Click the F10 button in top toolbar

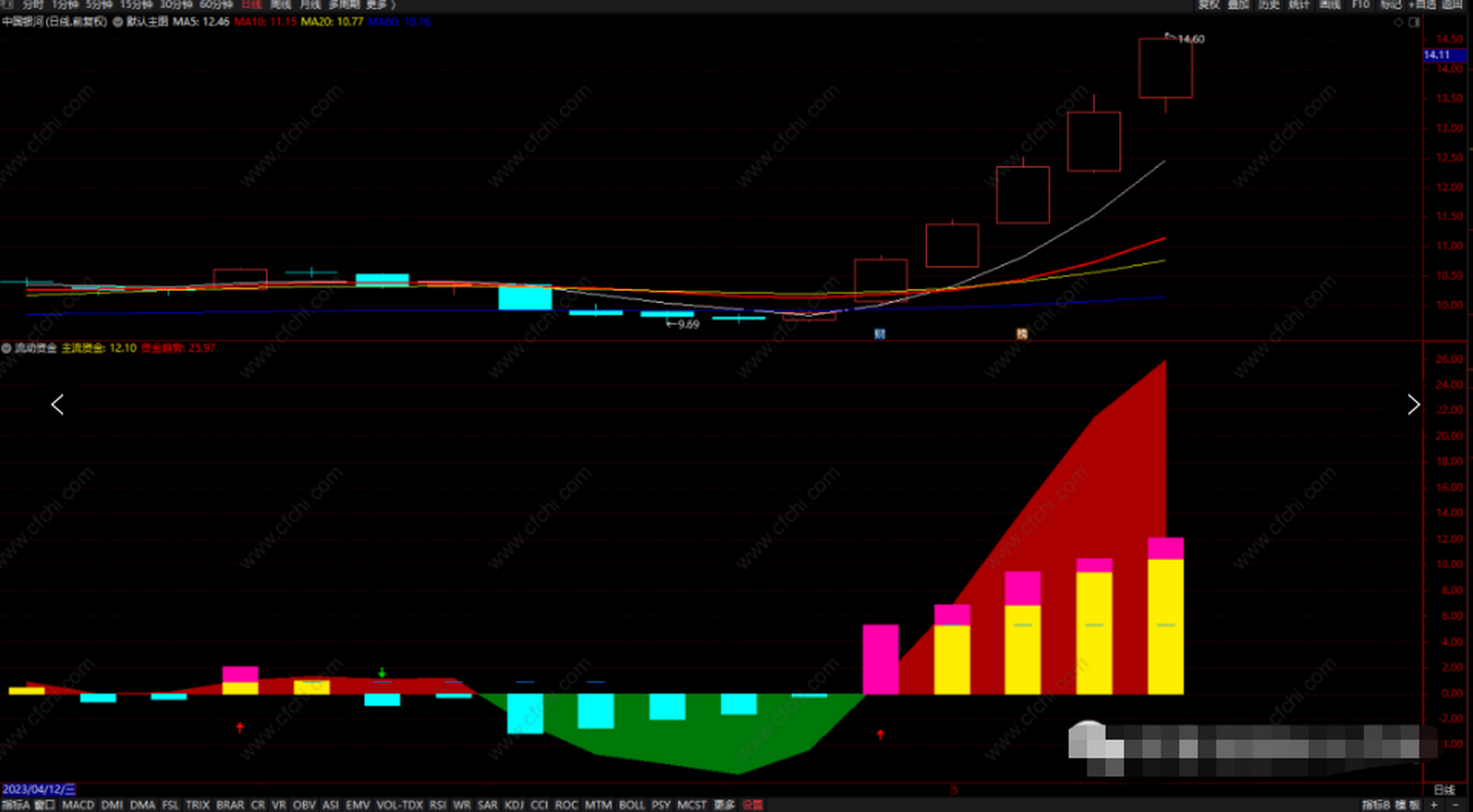tap(1361, 5)
